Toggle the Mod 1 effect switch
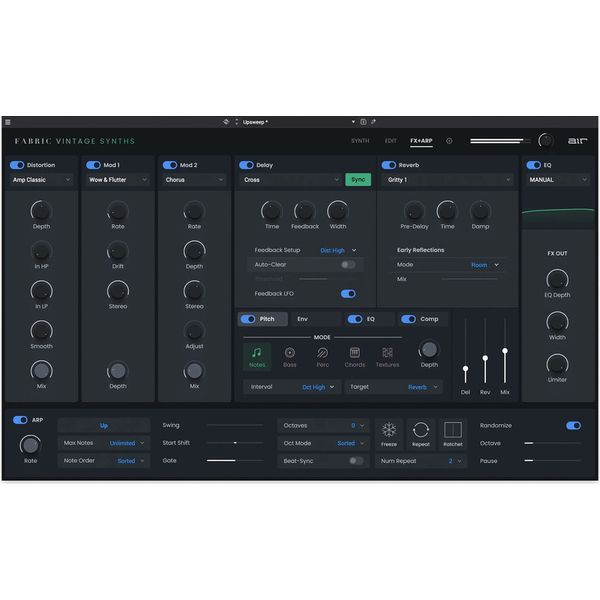This screenshot has height=600, width=600. click(x=93, y=165)
